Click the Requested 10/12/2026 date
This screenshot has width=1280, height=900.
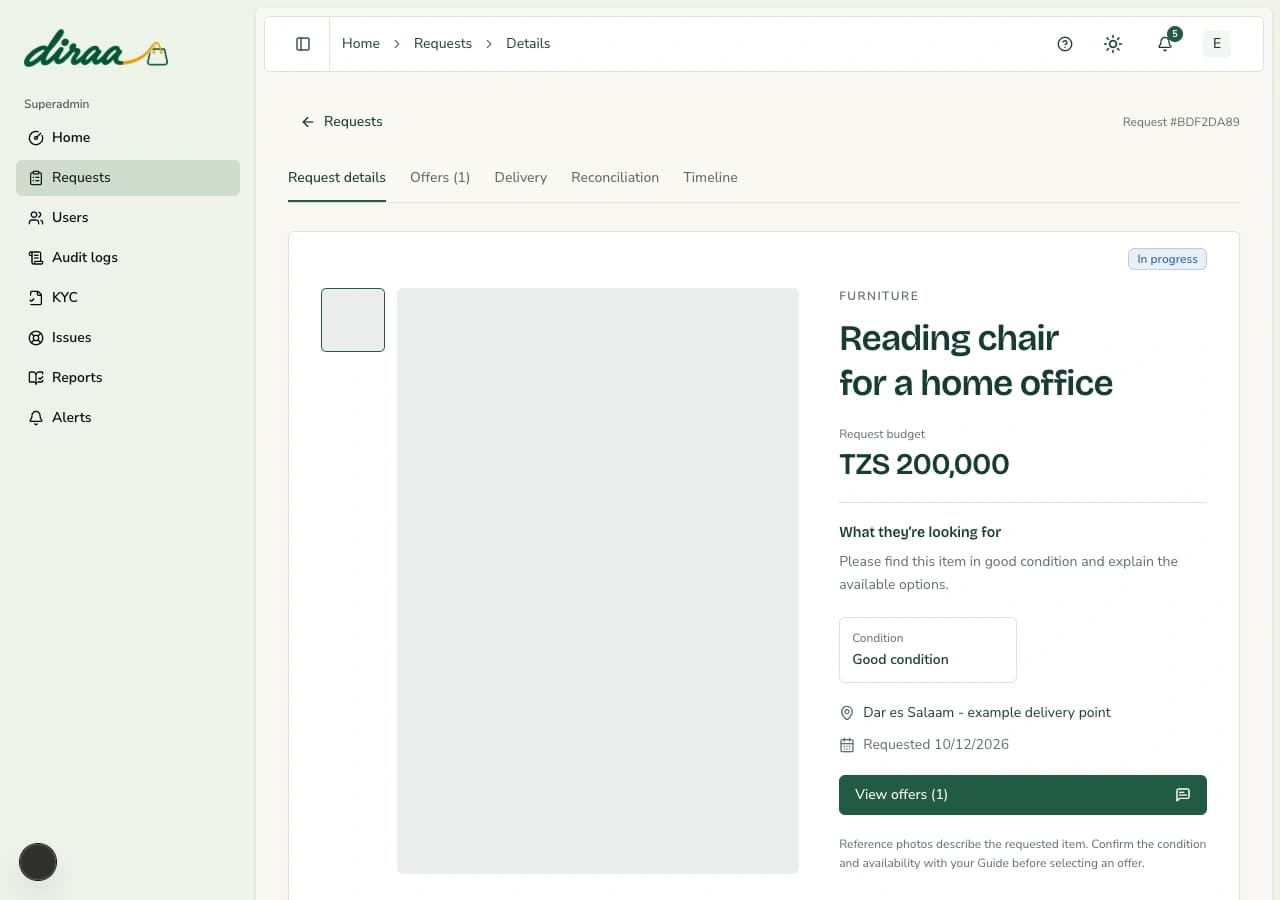point(936,745)
